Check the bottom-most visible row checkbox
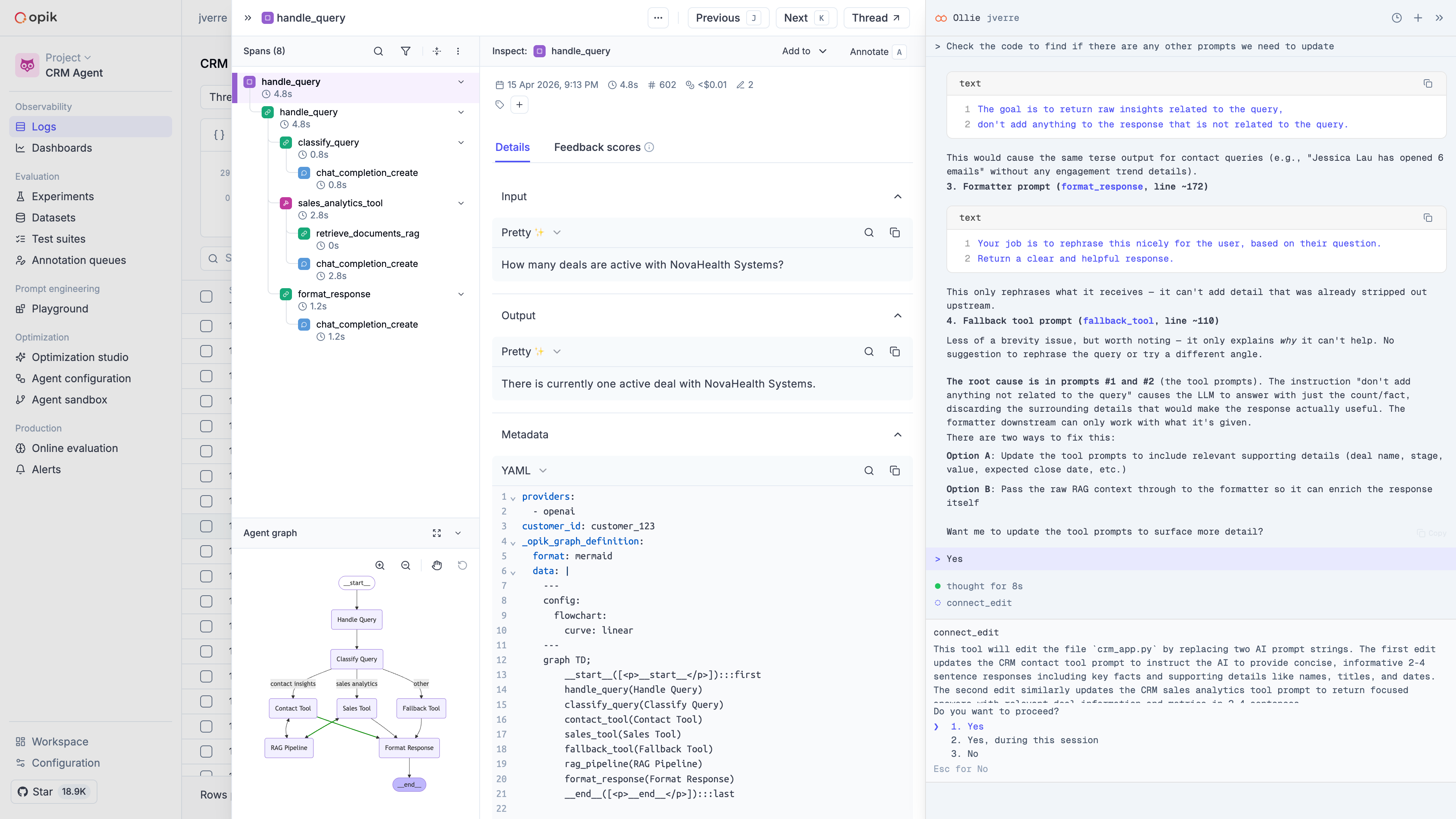Image resolution: width=1456 pixels, height=819 pixels. pyautogui.click(x=206, y=775)
